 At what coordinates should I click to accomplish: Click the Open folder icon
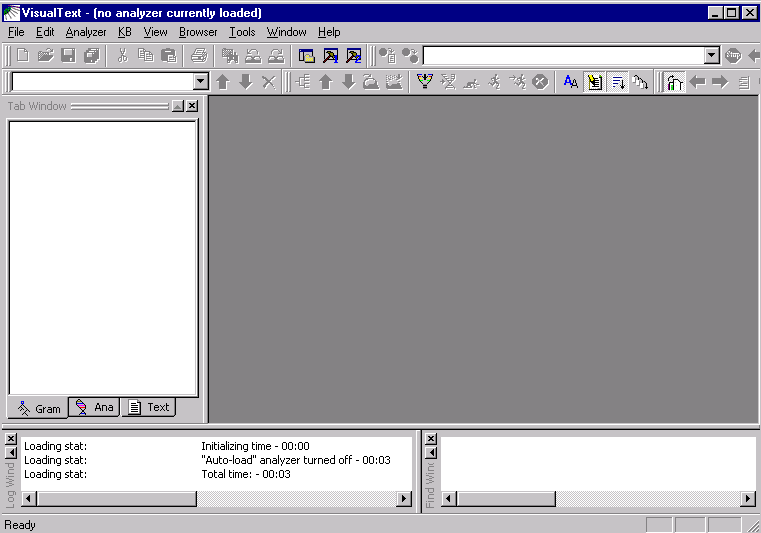tap(45, 55)
